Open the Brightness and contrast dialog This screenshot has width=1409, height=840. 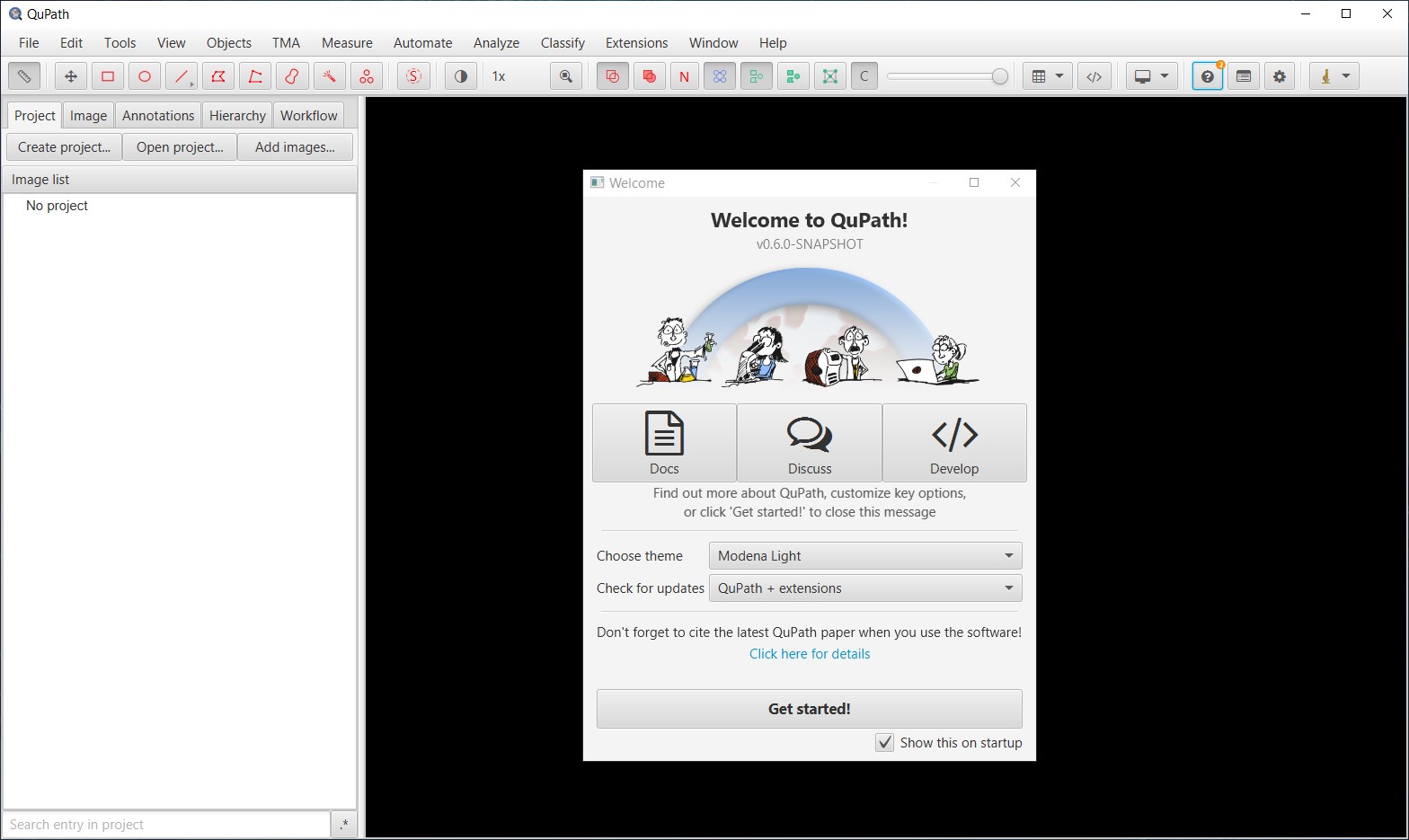pyautogui.click(x=461, y=76)
